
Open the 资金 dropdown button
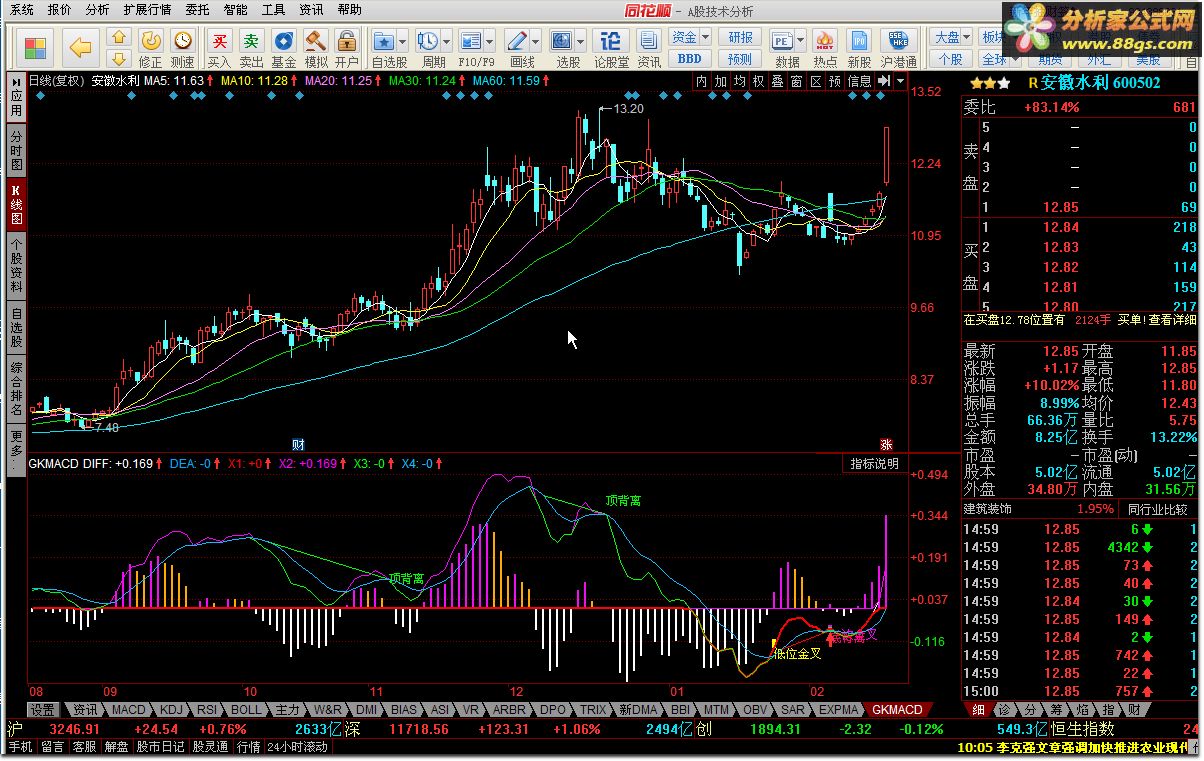click(690, 37)
